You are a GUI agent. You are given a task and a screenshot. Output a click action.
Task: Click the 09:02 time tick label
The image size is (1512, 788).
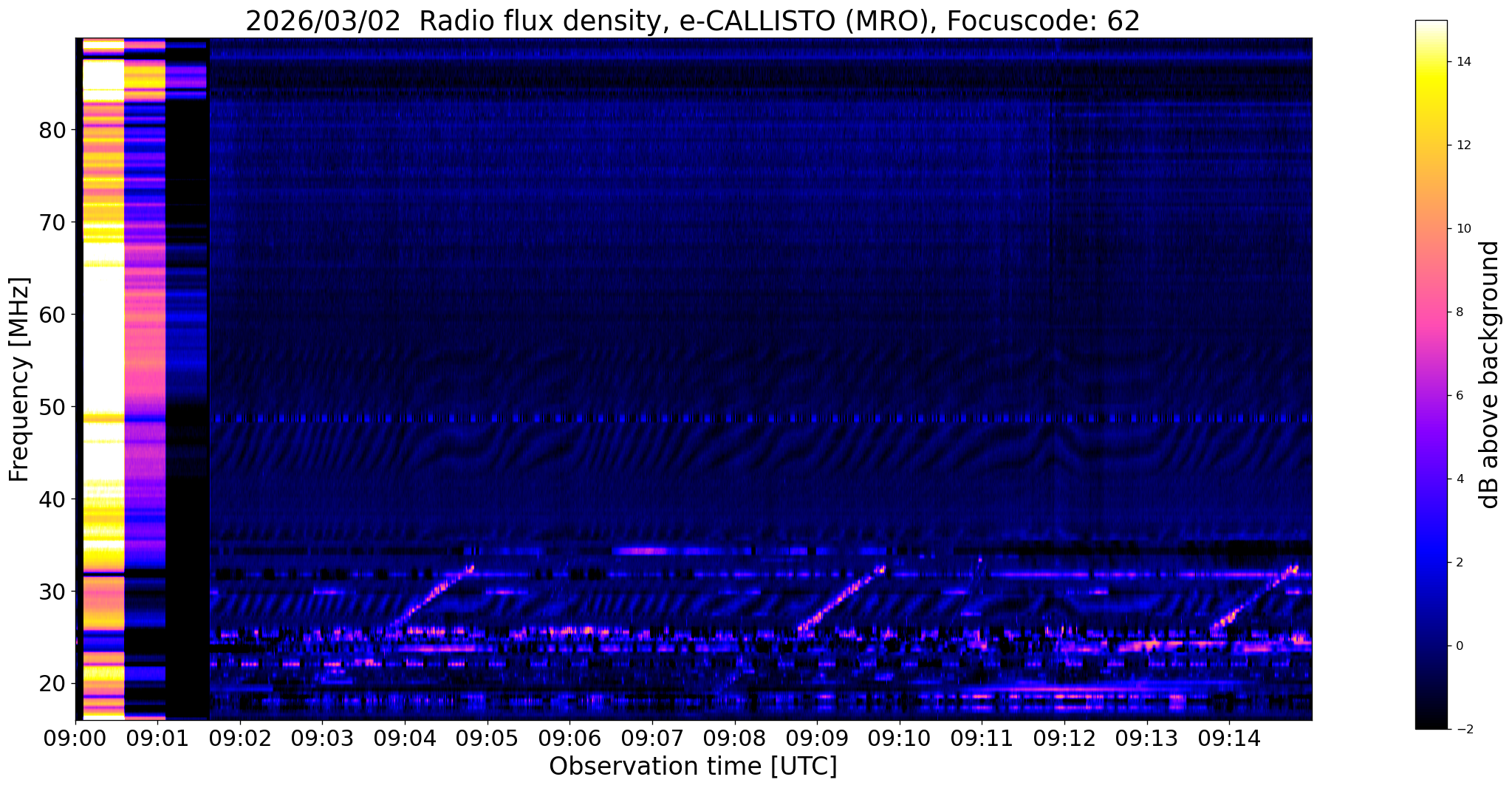240,738
